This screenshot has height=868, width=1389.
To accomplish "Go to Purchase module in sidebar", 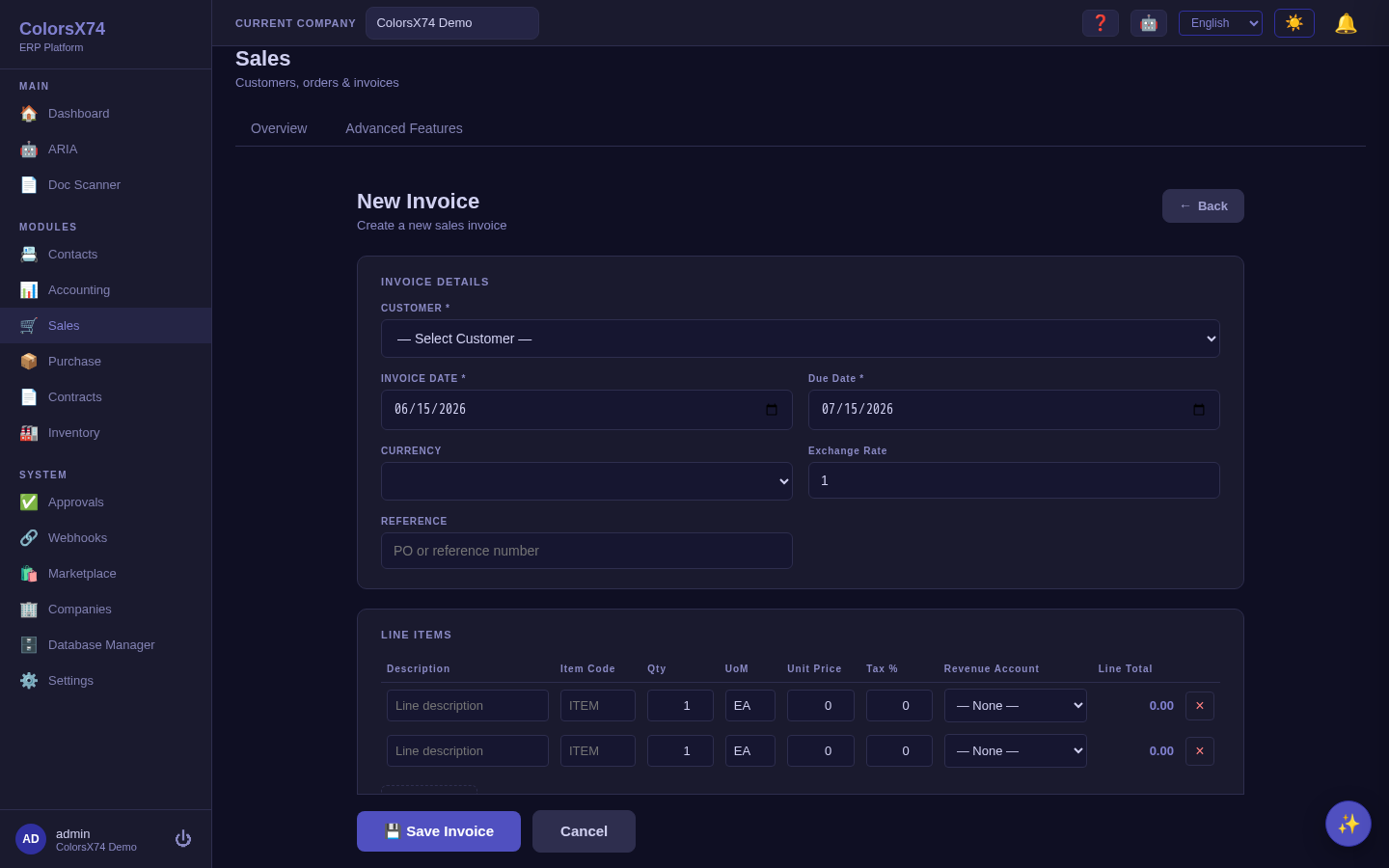I will [x=105, y=362].
